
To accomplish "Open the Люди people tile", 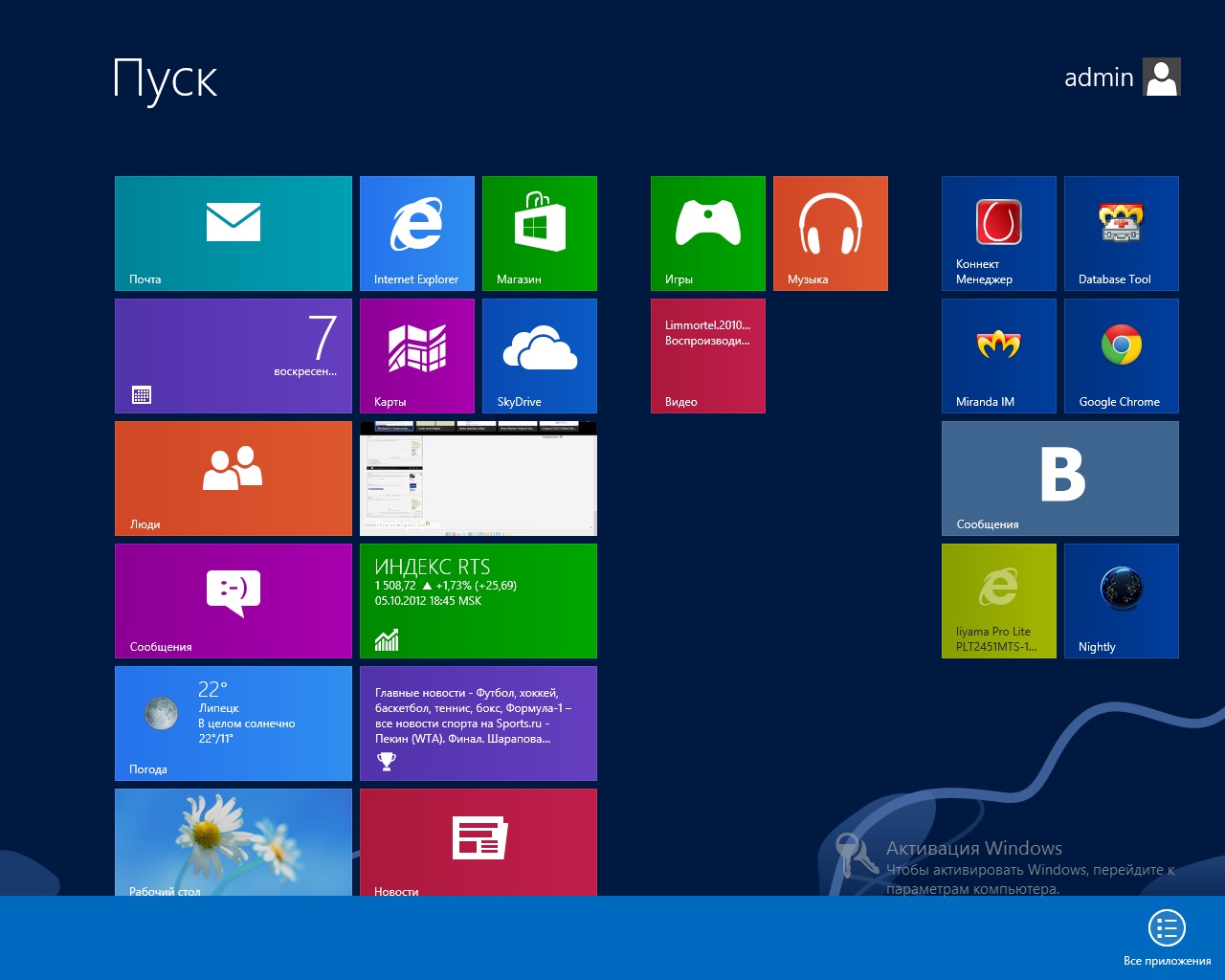I will click(234, 478).
